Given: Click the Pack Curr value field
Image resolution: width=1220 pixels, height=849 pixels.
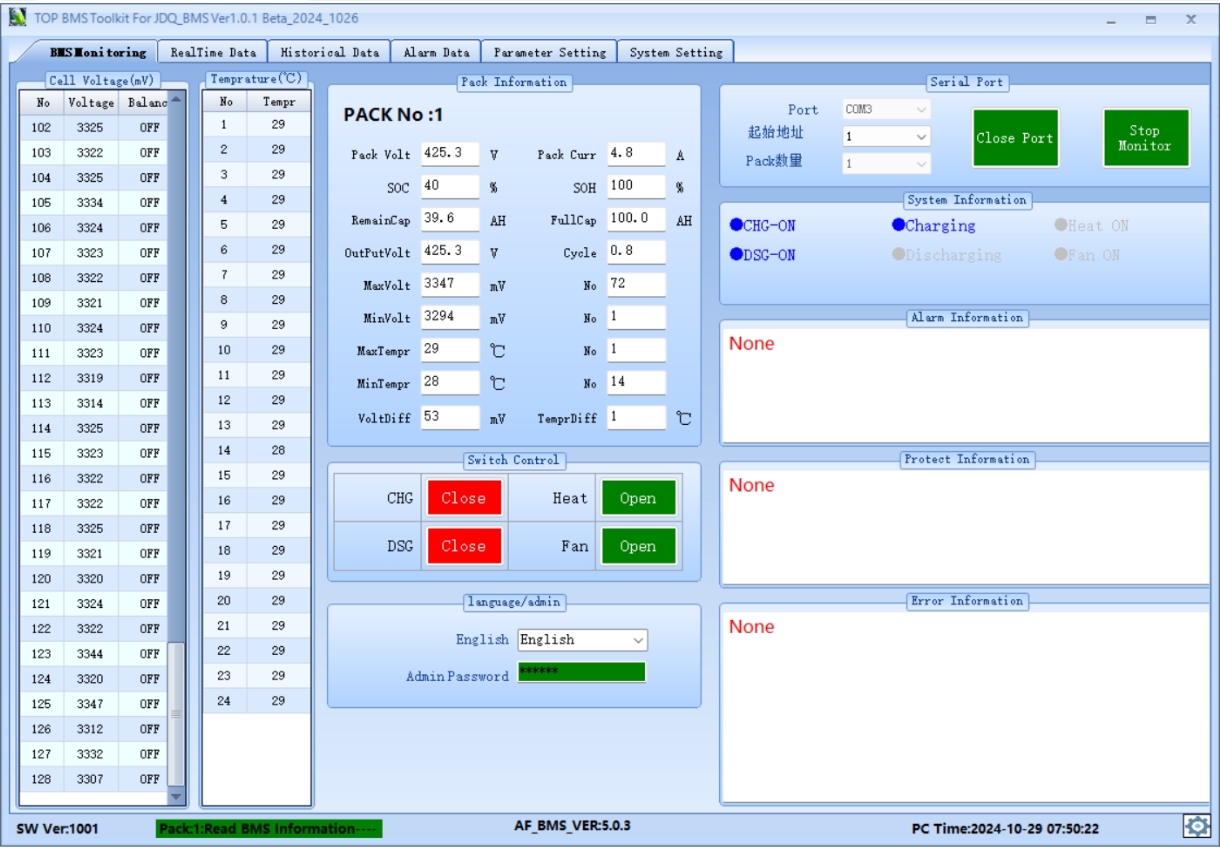Looking at the screenshot, I should pos(636,154).
